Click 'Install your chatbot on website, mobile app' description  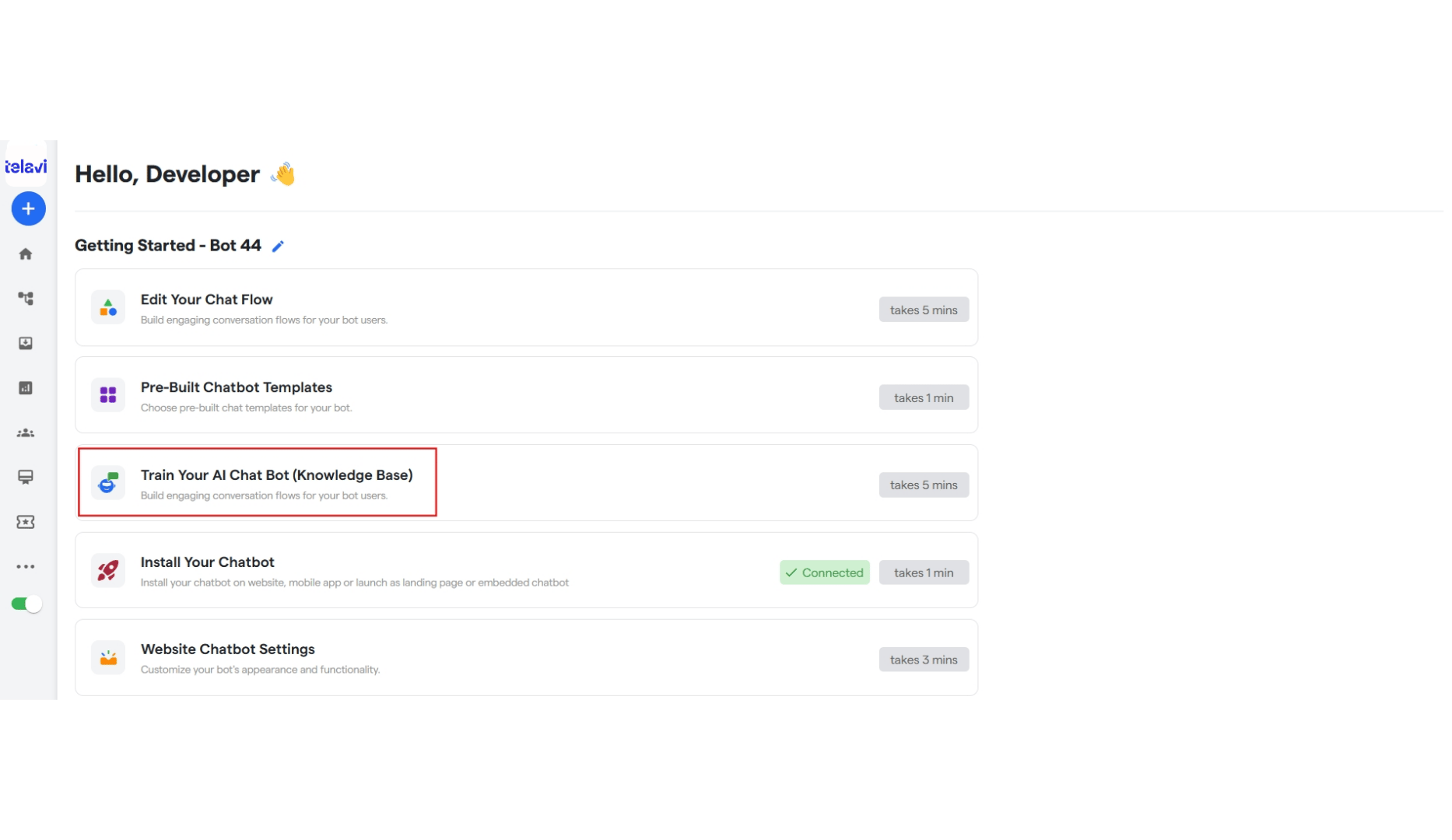354,583
